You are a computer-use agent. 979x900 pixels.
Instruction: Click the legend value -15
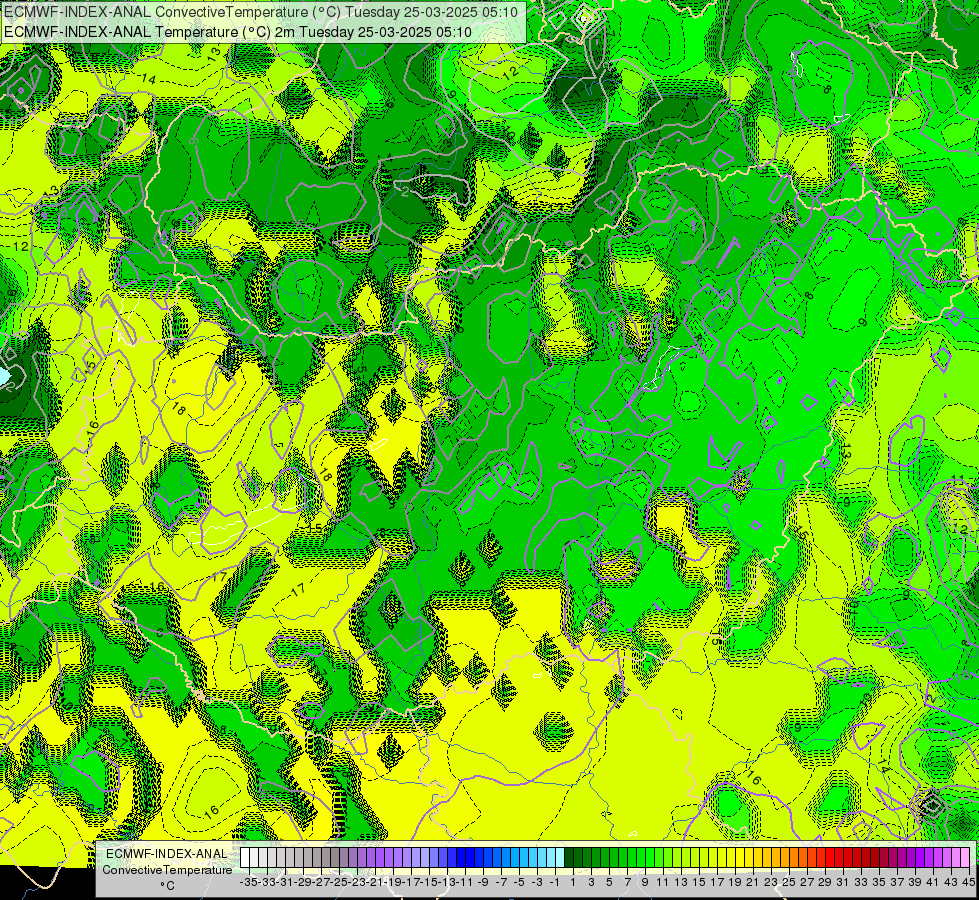tap(430, 882)
